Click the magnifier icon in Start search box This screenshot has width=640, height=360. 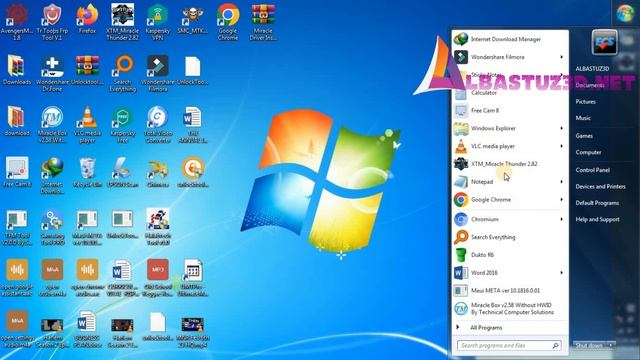(556, 346)
